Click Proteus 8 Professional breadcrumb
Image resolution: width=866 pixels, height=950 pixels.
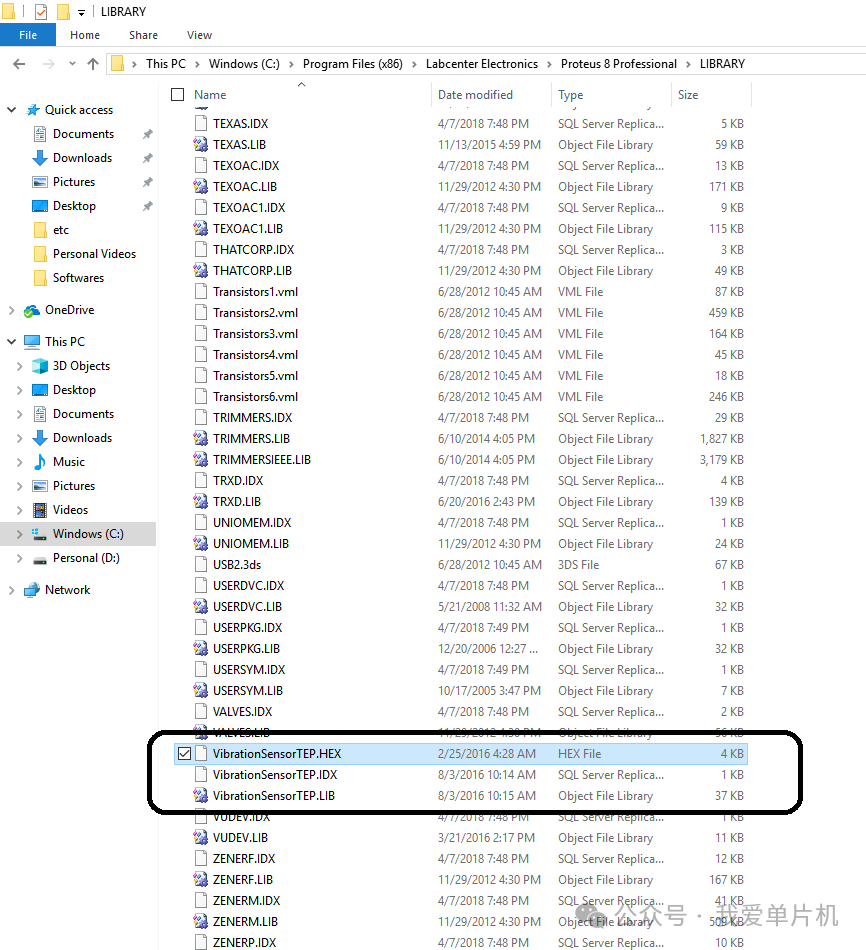coord(619,64)
